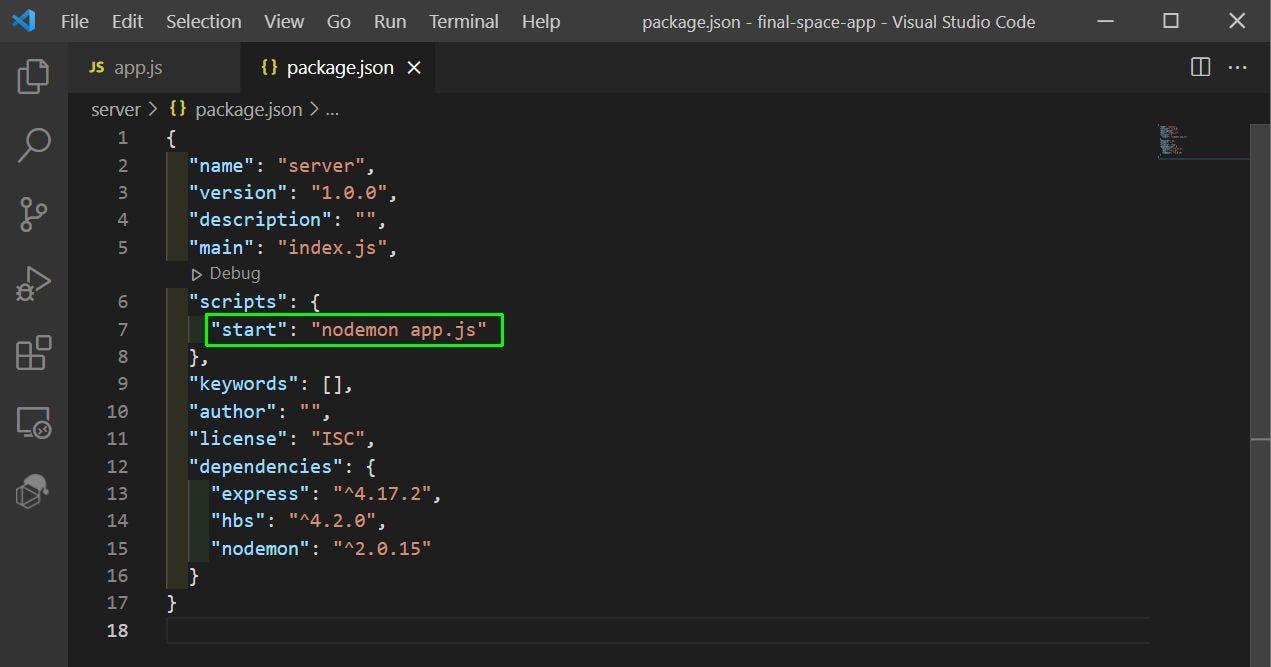This screenshot has width=1271, height=667.
Task: Click the Visual Studio Code logo
Action: point(23,21)
